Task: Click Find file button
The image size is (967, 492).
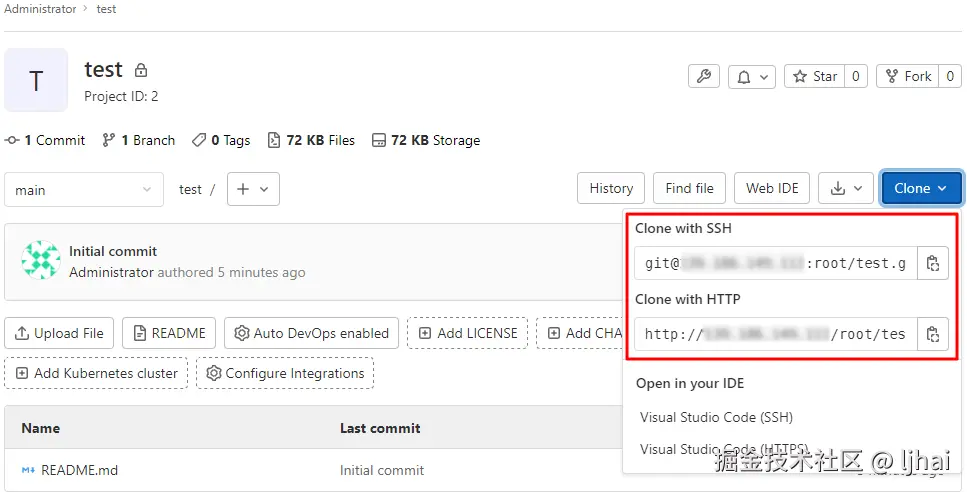Action: click(689, 188)
